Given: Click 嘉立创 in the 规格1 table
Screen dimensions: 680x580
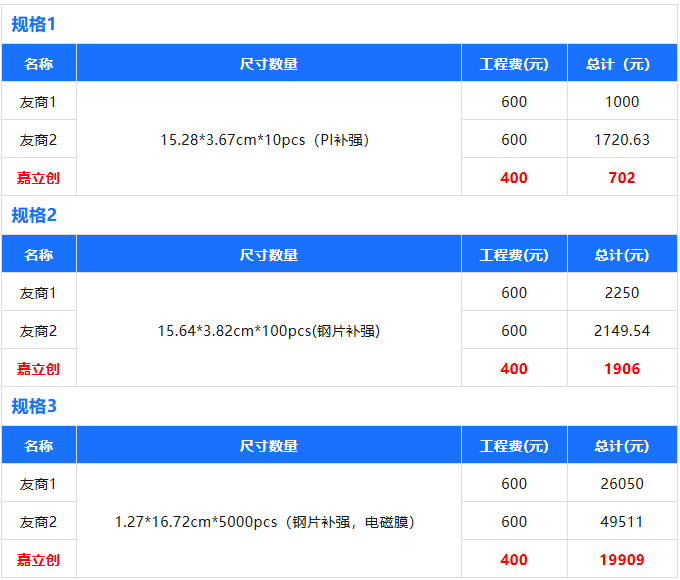Looking at the screenshot, I should [x=38, y=178].
